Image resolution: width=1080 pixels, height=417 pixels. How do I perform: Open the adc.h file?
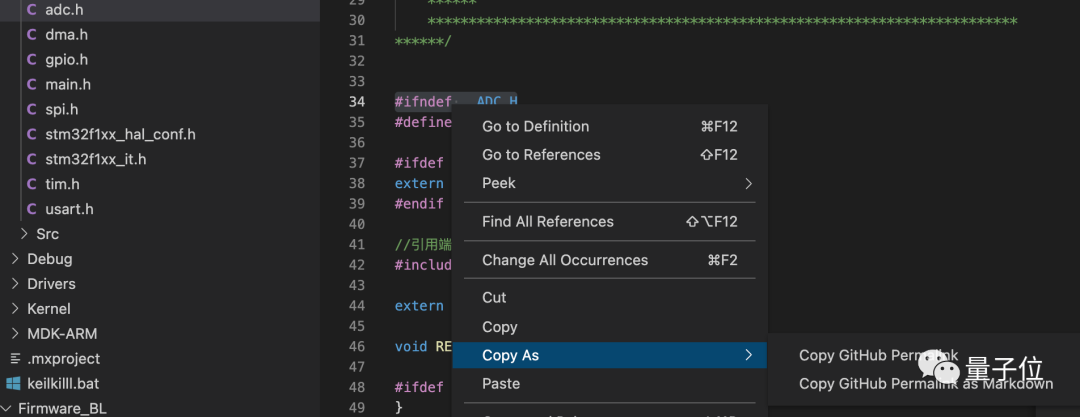click(66, 9)
